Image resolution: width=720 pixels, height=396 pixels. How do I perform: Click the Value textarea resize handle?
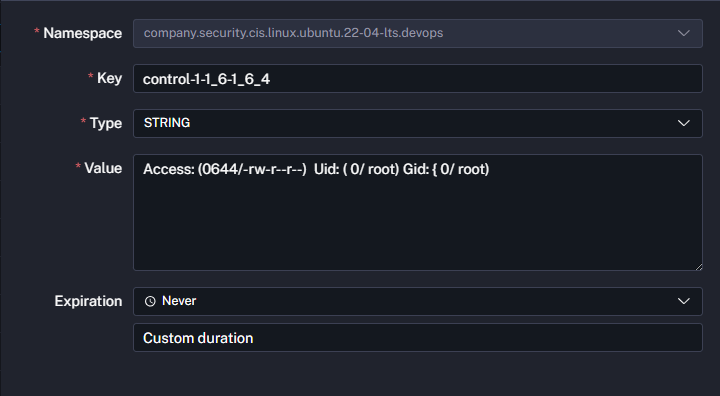click(x=698, y=266)
